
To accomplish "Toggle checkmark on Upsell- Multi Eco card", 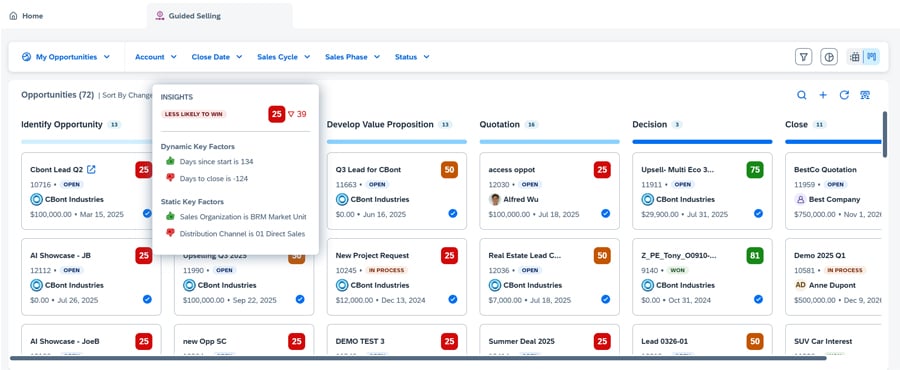I will click(758, 213).
